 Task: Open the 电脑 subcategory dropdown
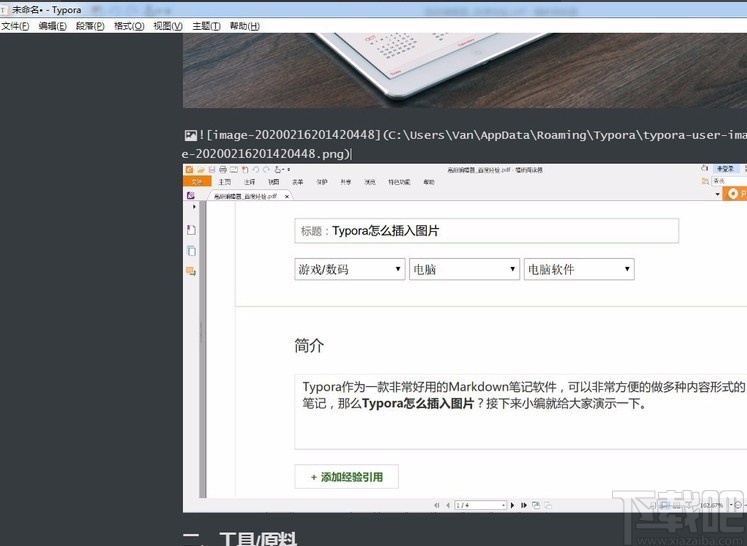coord(464,269)
